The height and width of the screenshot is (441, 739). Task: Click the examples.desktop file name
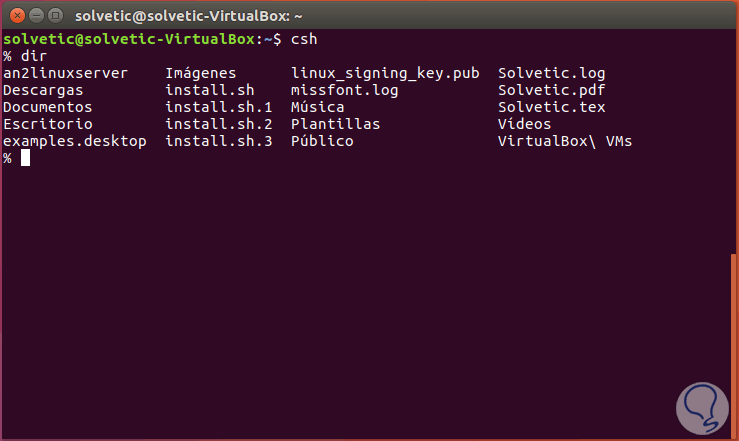click(74, 141)
